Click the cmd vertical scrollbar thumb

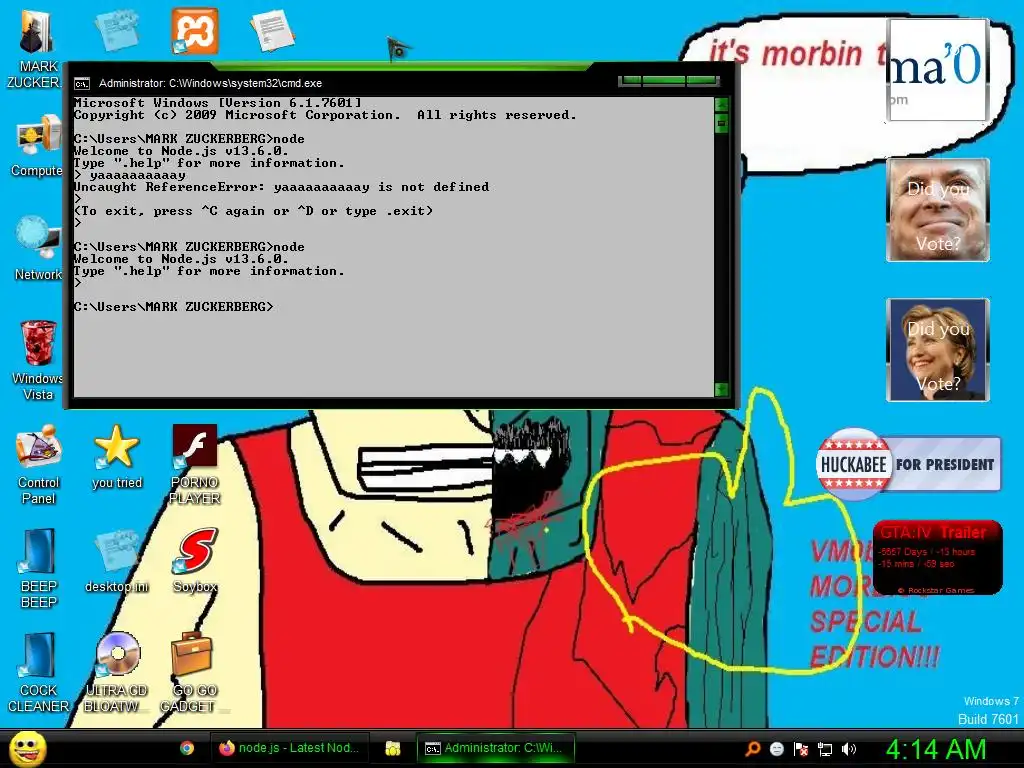(722, 122)
